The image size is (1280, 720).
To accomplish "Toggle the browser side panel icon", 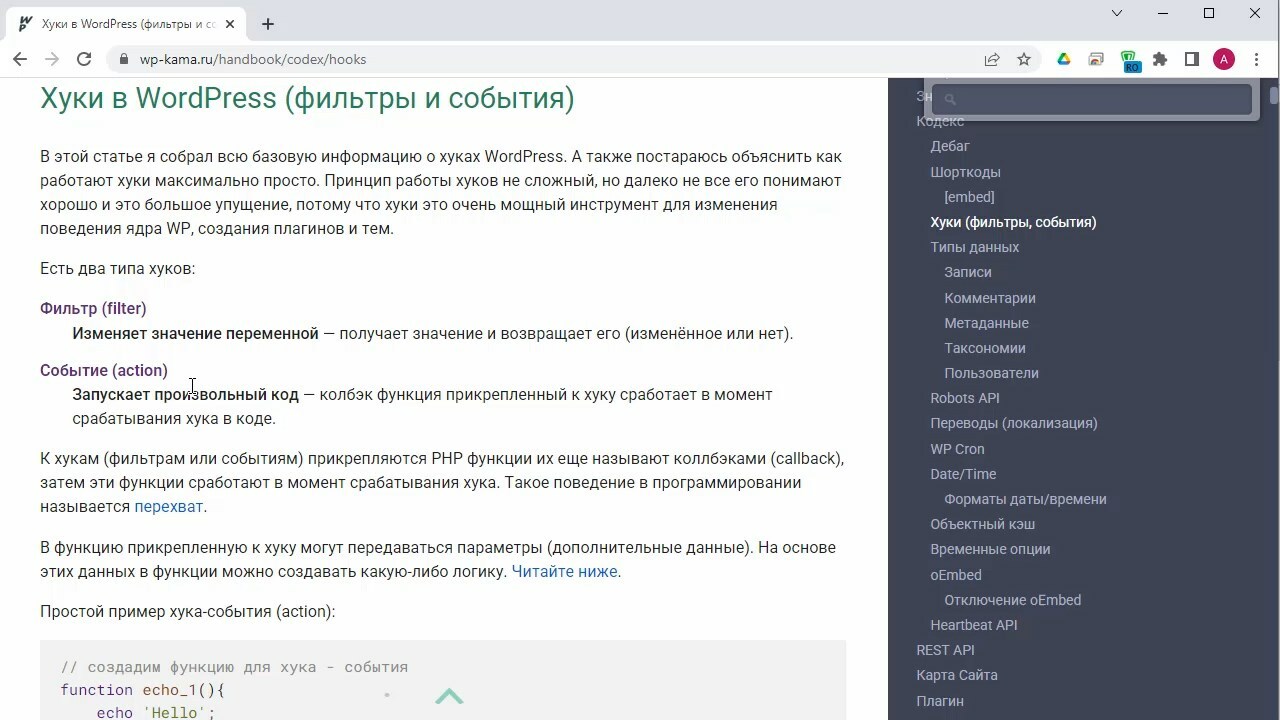I will (1192, 59).
